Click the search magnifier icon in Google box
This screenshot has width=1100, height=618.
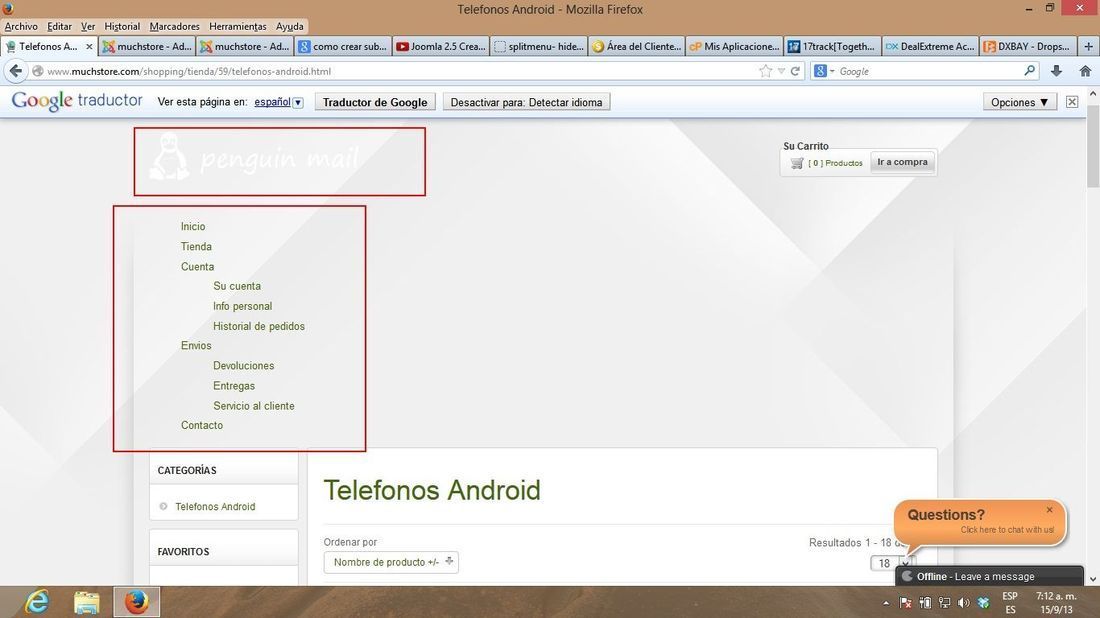[x=1029, y=71]
